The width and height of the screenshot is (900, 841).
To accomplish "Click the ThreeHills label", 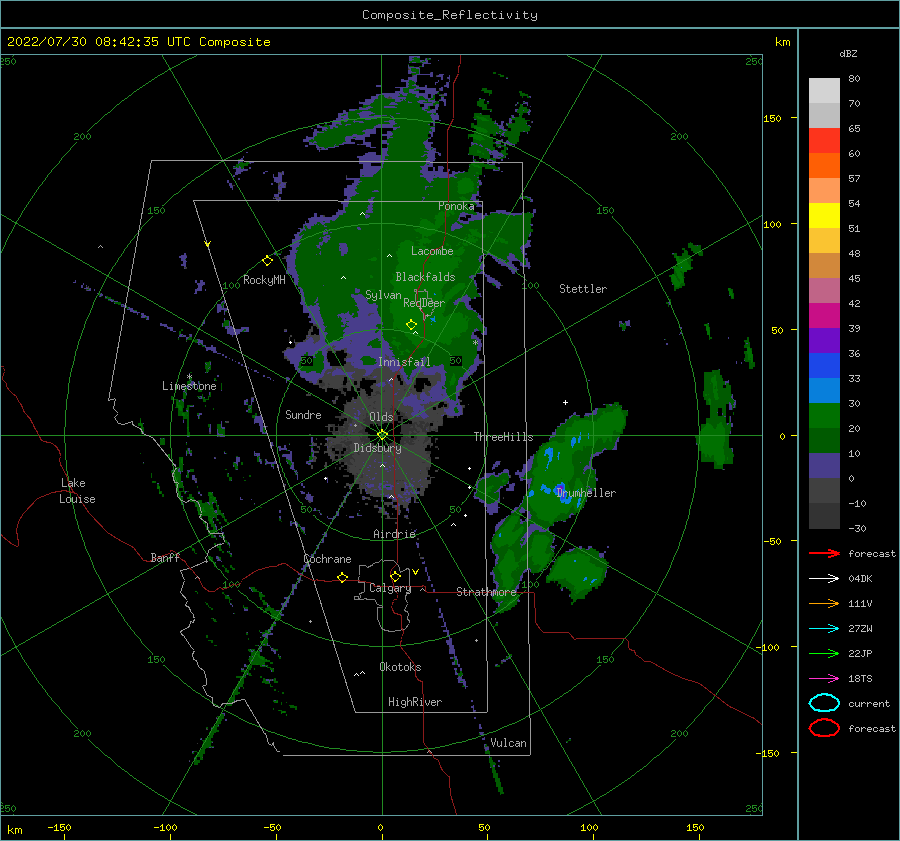I will tap(503, 437).
